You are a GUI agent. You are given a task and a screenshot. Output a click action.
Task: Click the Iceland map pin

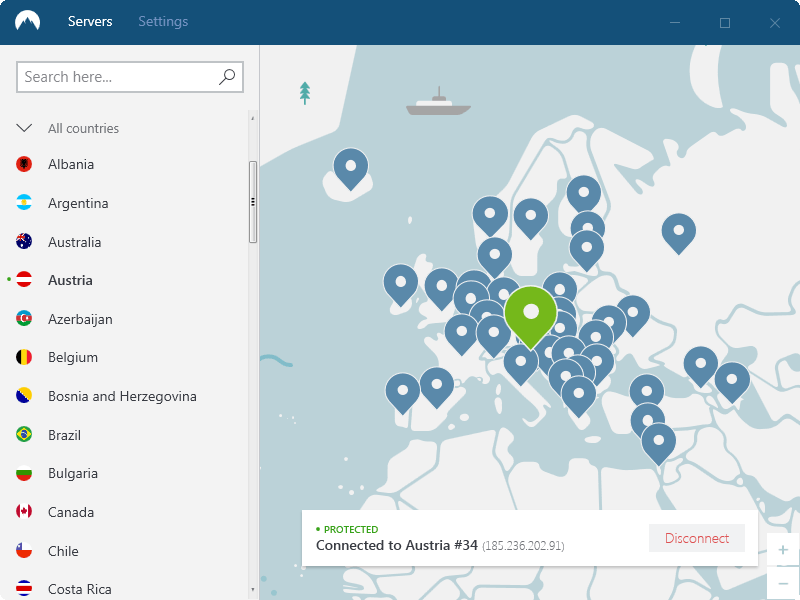click(350, 166)
